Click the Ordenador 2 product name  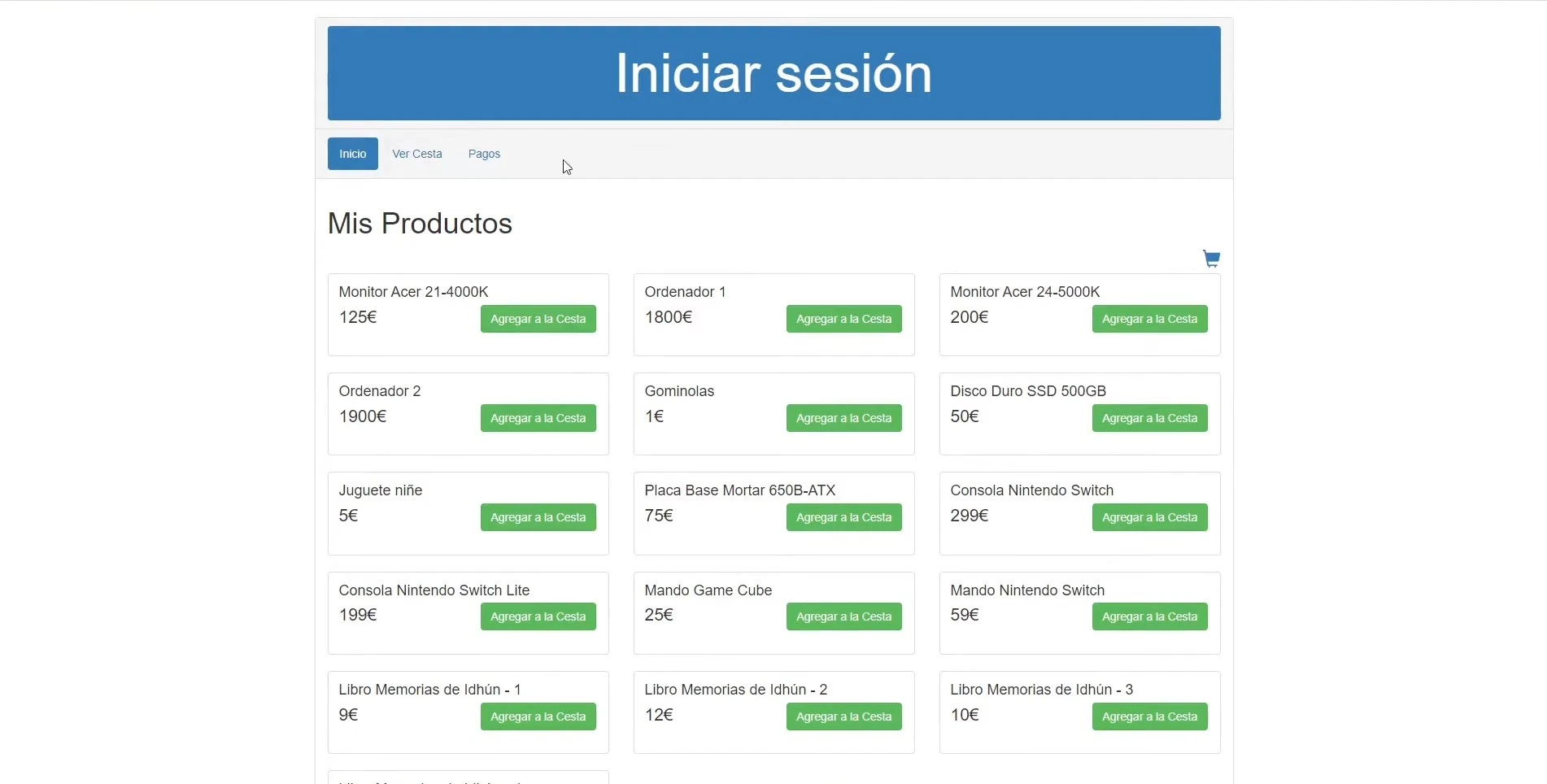[x=380, y=391]
